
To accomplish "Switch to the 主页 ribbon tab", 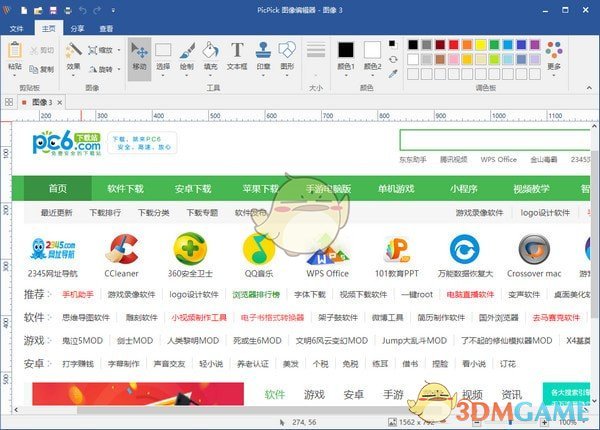I will pos(49,29).
